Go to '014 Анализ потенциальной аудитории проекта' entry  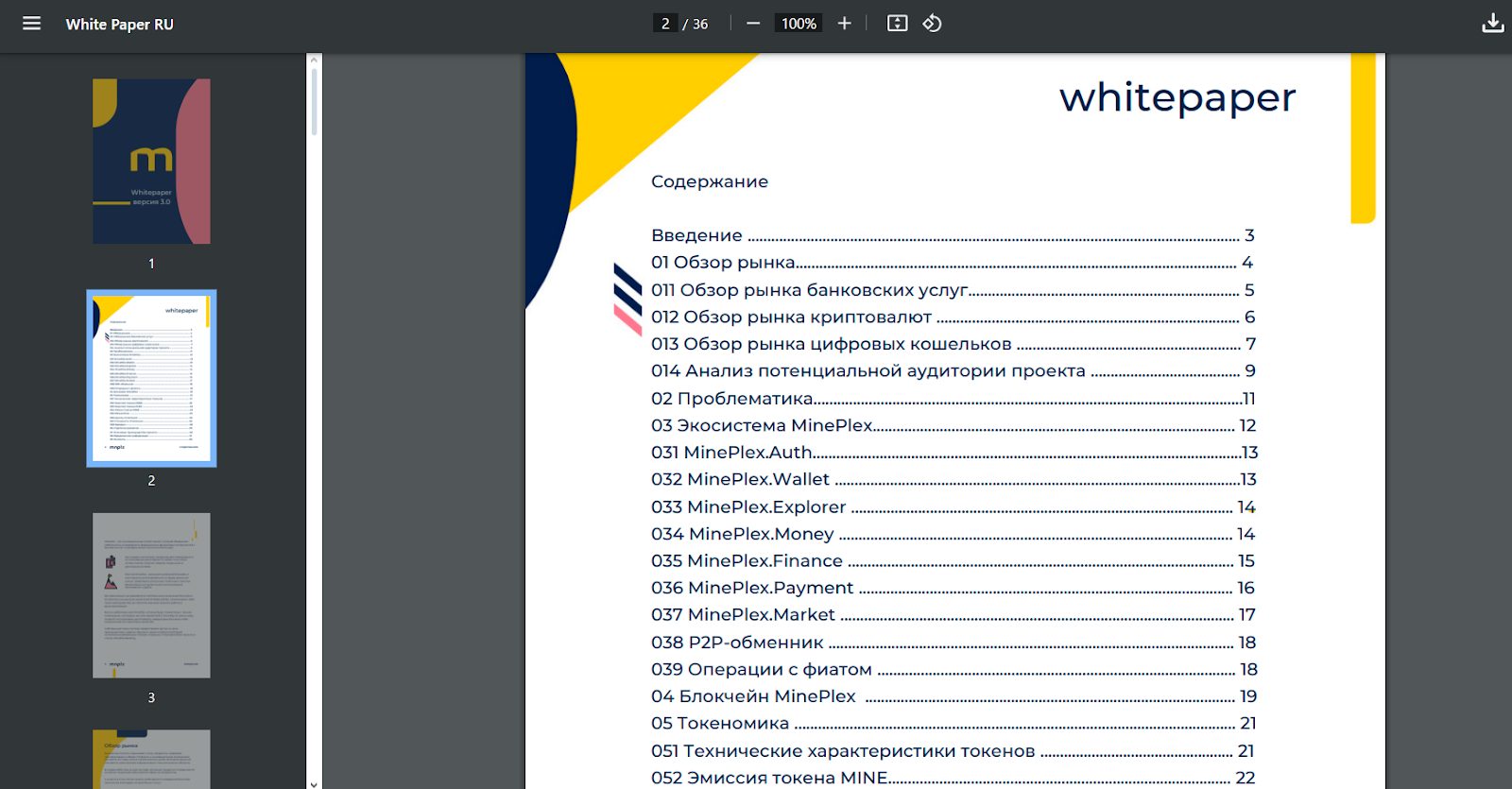pyautogui.click(x=953, y=371)
